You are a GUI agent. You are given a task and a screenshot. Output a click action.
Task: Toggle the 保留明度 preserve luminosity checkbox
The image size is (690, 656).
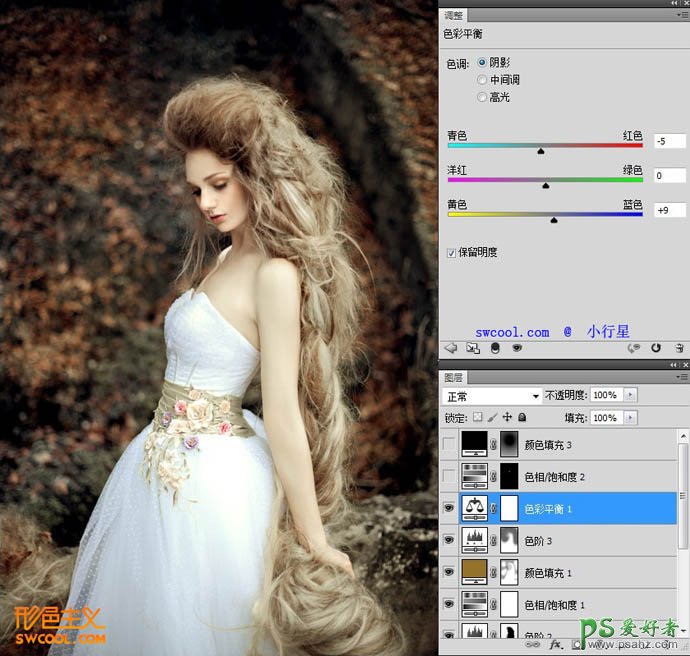pyautogui.click(x=452, y=252)
